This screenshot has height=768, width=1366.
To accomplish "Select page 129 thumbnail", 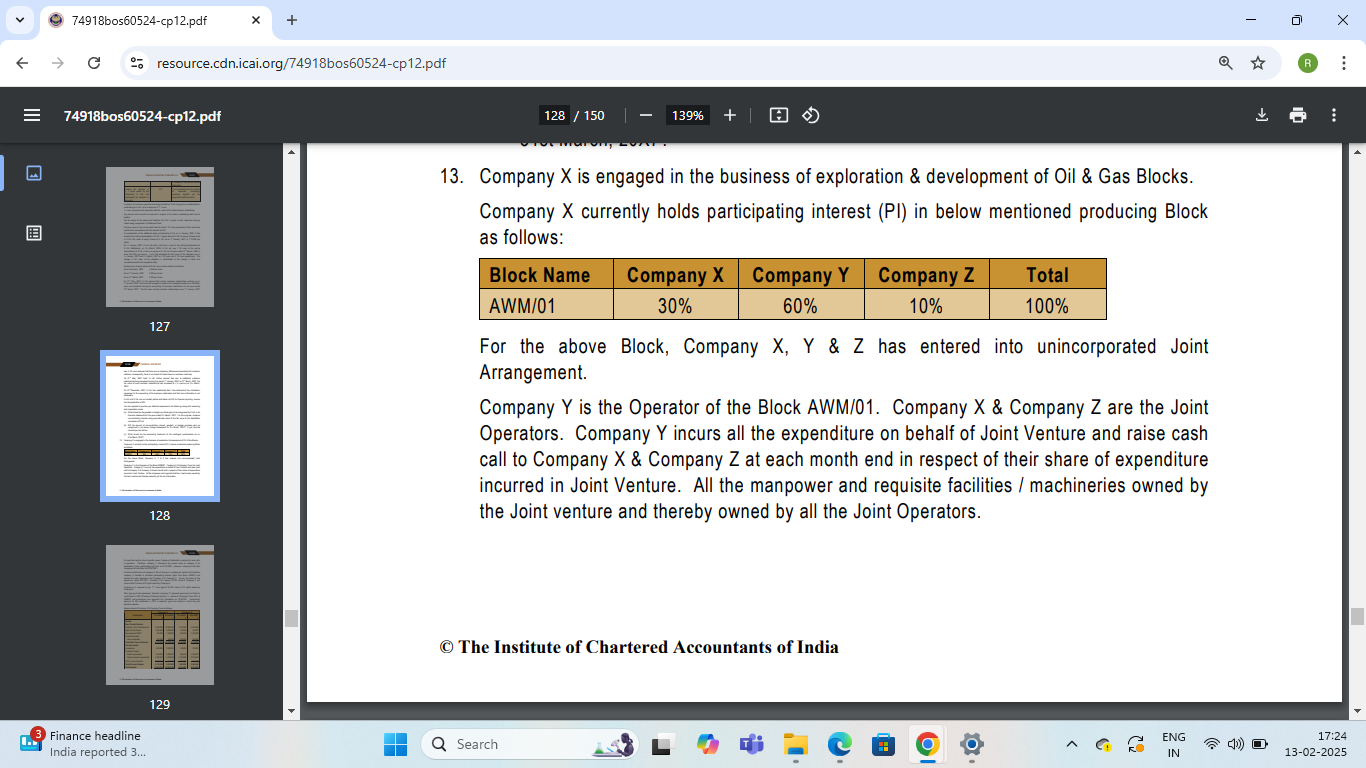I will (x=160, y=614).
